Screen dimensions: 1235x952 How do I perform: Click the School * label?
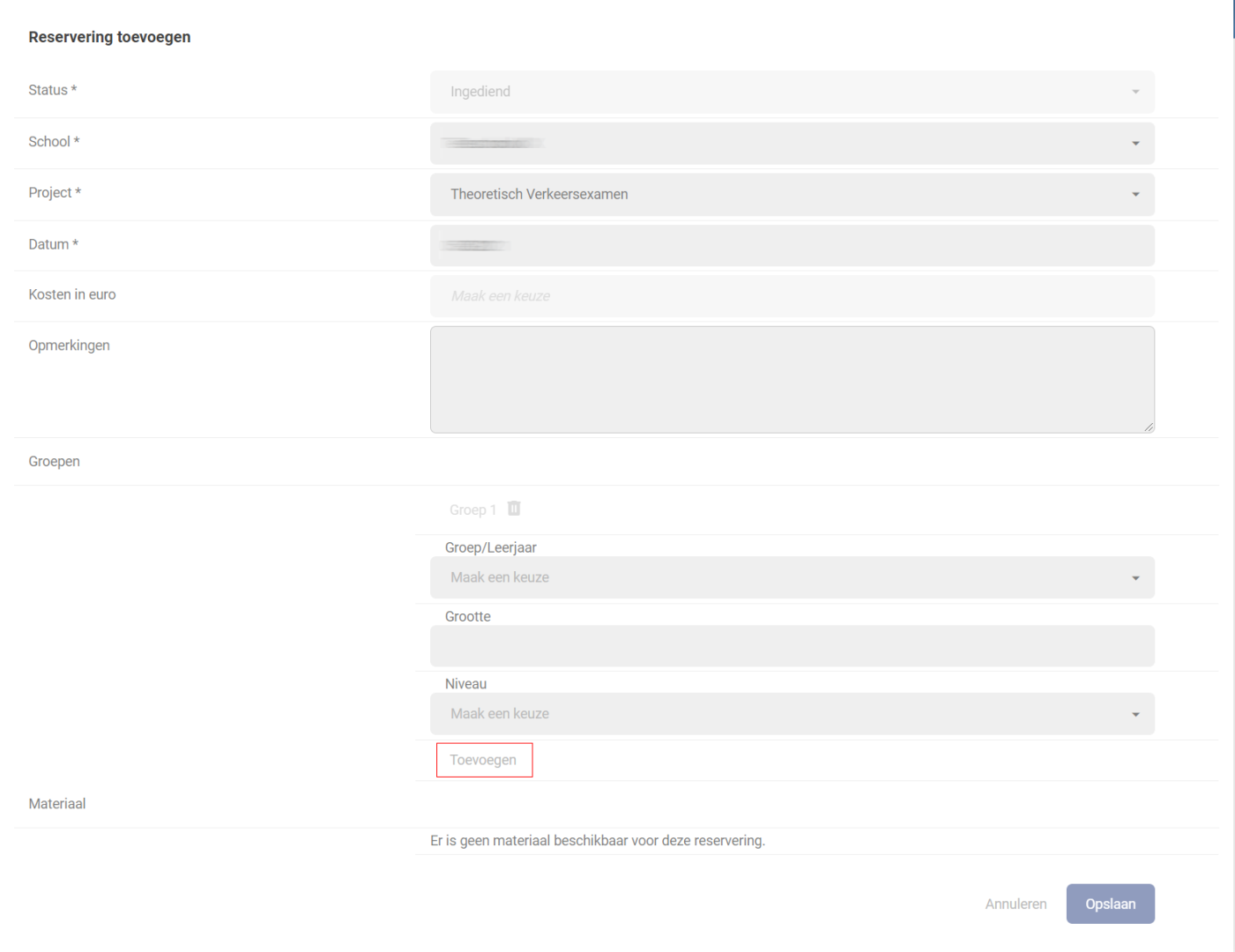(x=54, y=141)
